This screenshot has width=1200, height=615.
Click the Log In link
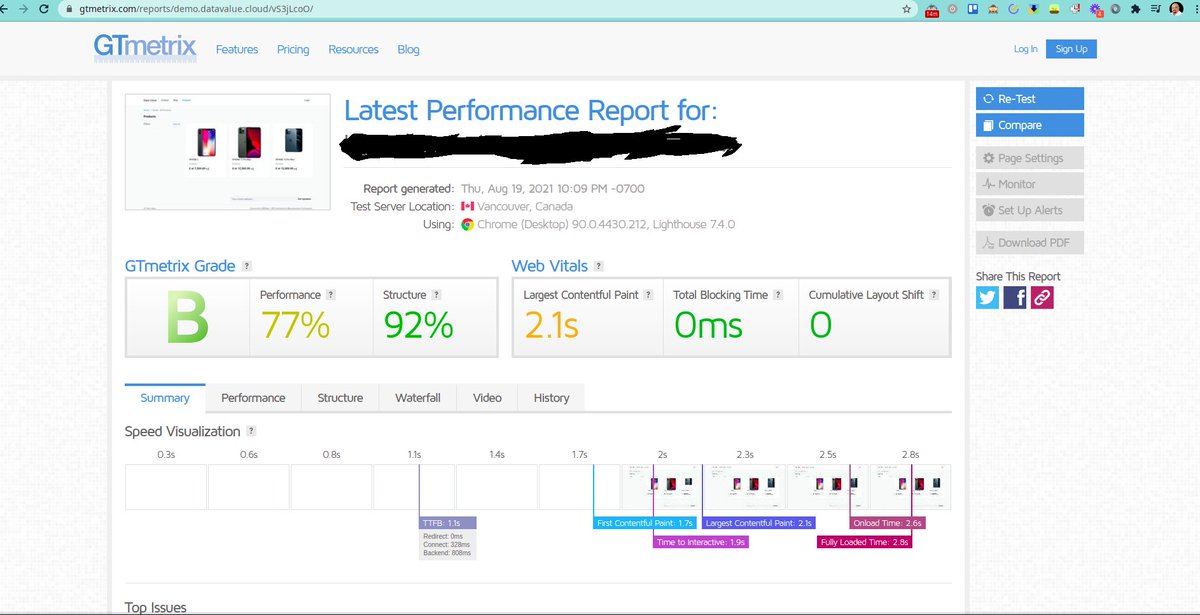(1025, 49)
